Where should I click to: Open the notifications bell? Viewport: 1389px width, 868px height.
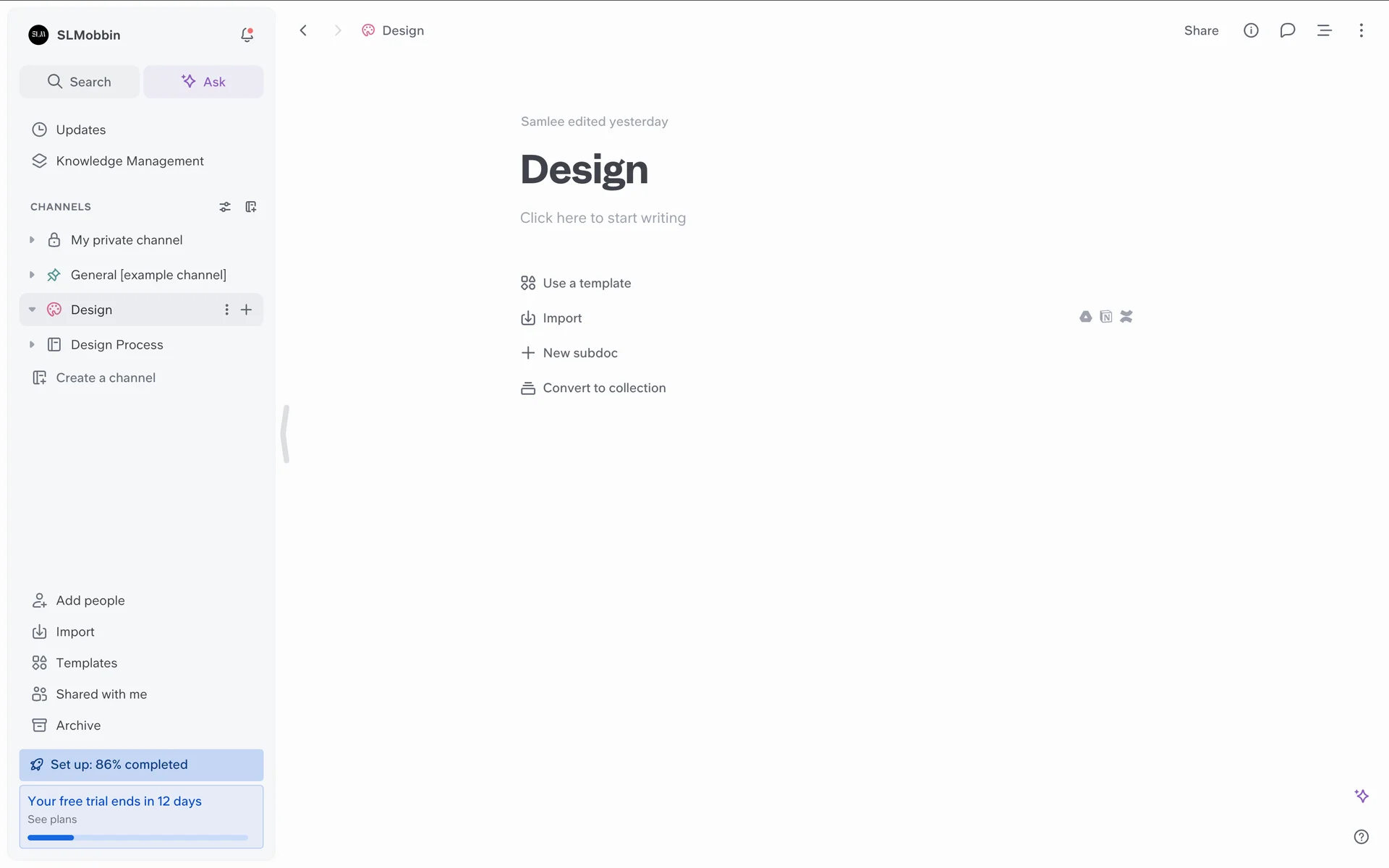tap(247, 35)
